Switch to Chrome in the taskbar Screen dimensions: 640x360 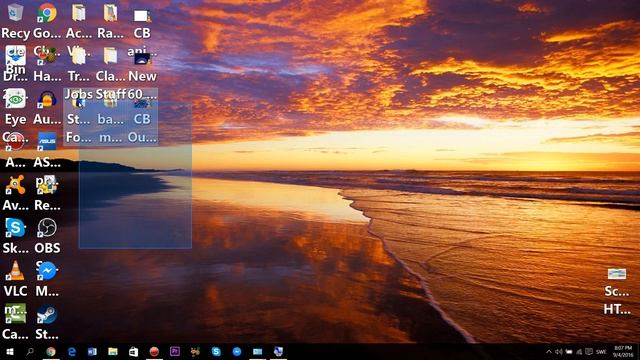[x=51, y=351]
